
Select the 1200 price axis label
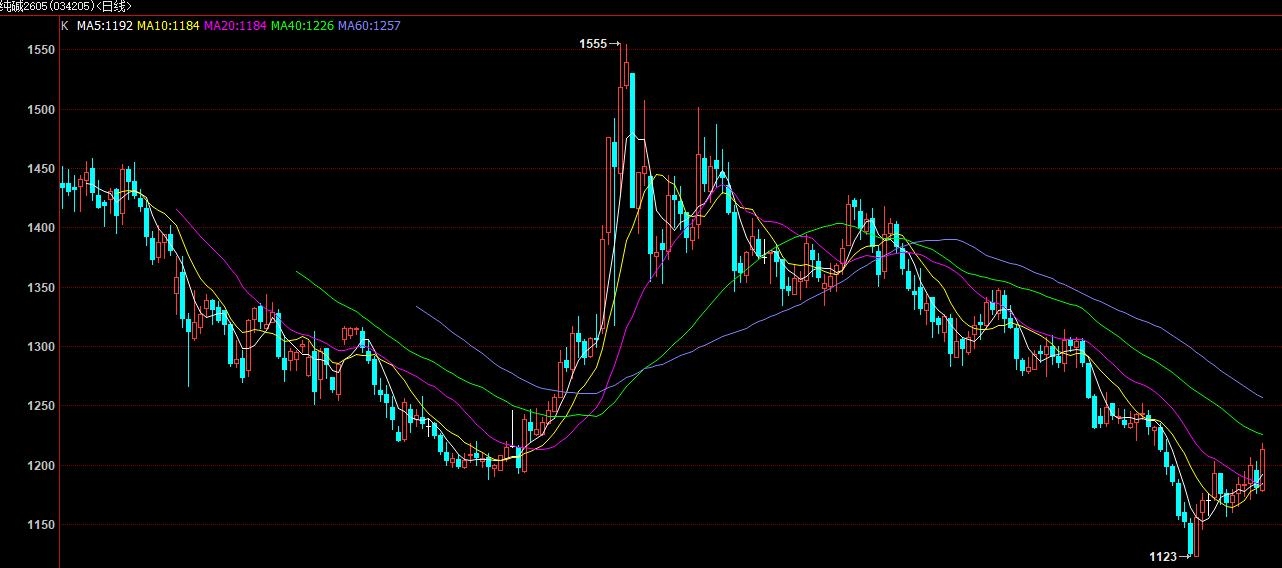[x=42, y=466]
